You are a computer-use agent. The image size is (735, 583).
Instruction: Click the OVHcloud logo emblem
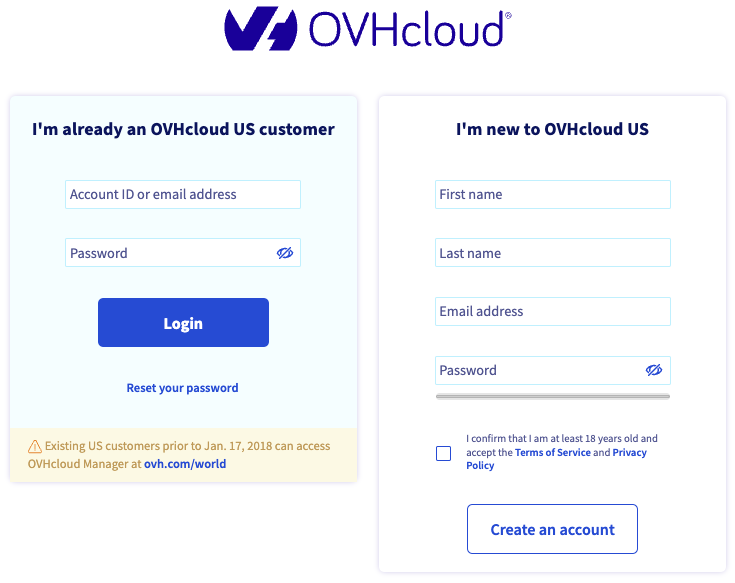pyautogui.click(x=261, y=29)
